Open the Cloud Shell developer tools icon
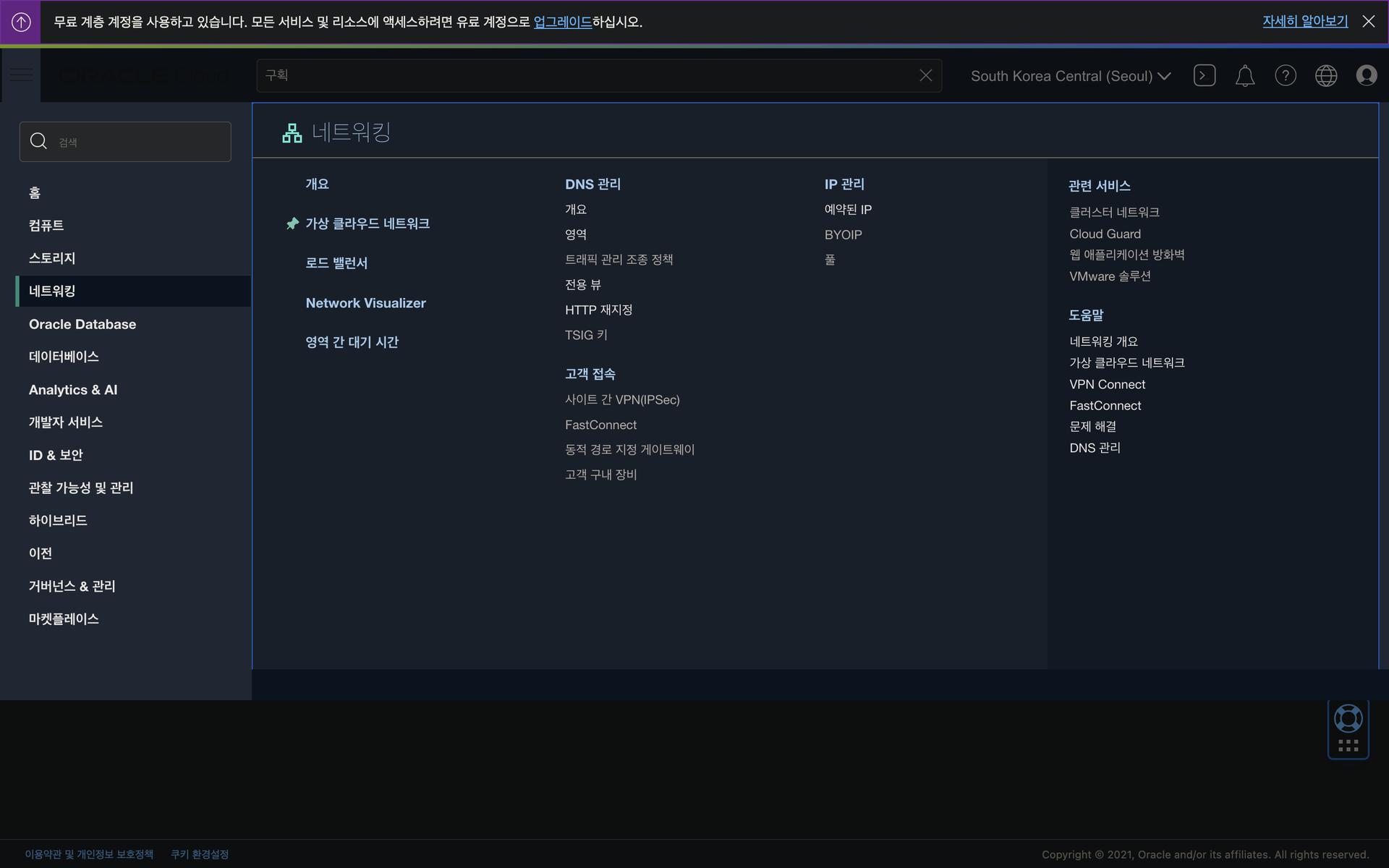1389x868 pixels. (x=1204, y=75)
